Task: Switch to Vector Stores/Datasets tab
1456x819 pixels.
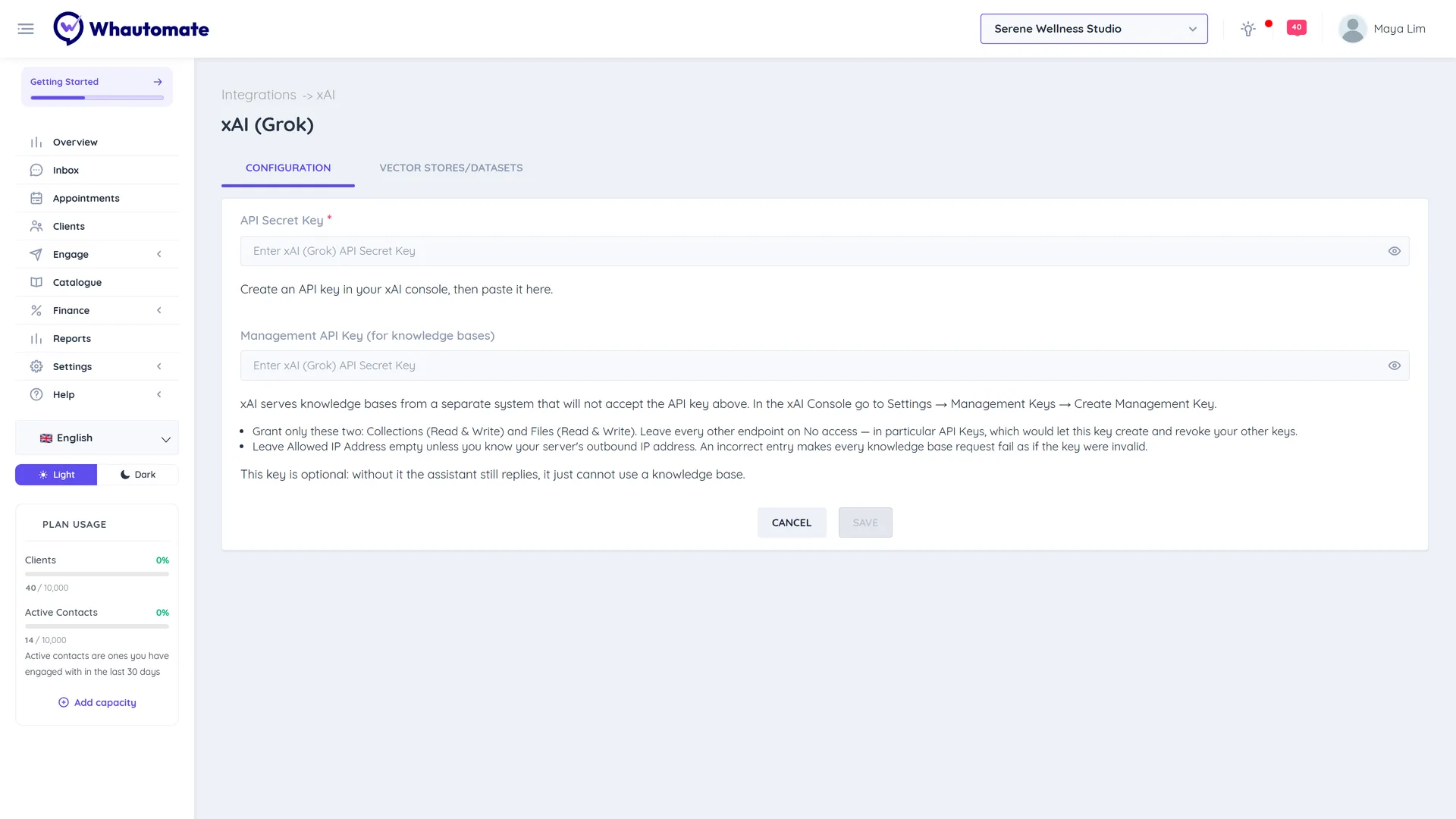Action: click(451, 168)
